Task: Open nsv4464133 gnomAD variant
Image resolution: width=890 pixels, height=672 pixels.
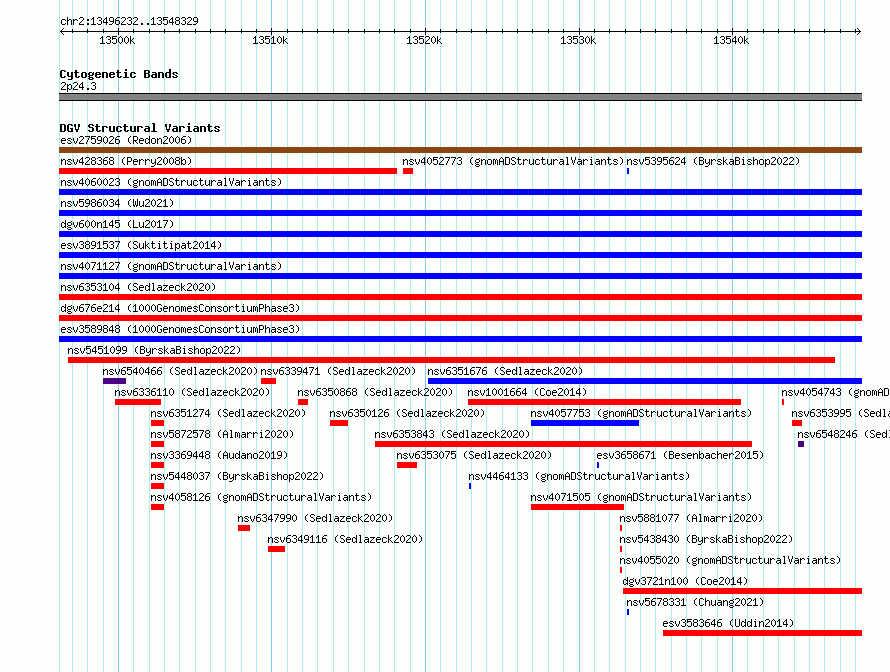Action: coord(579,476)
